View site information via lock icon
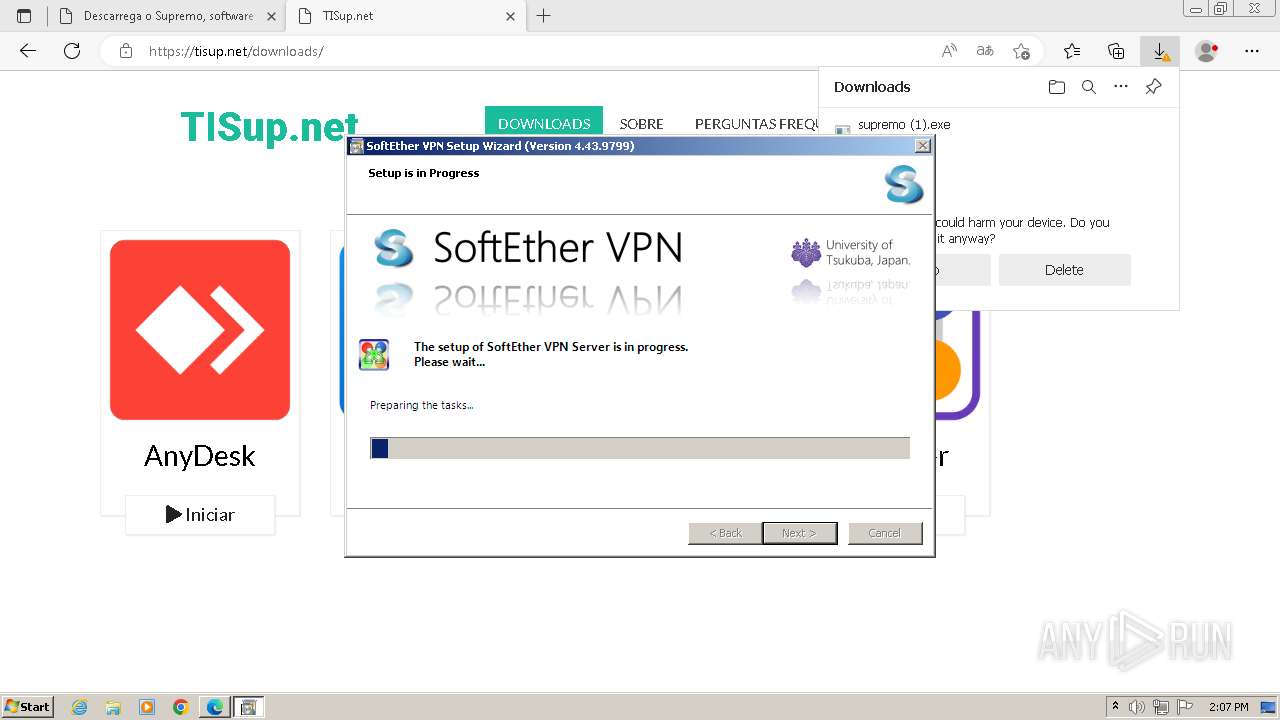The image size is (1280, 720). pyautogui.click(x=126, y=51)
